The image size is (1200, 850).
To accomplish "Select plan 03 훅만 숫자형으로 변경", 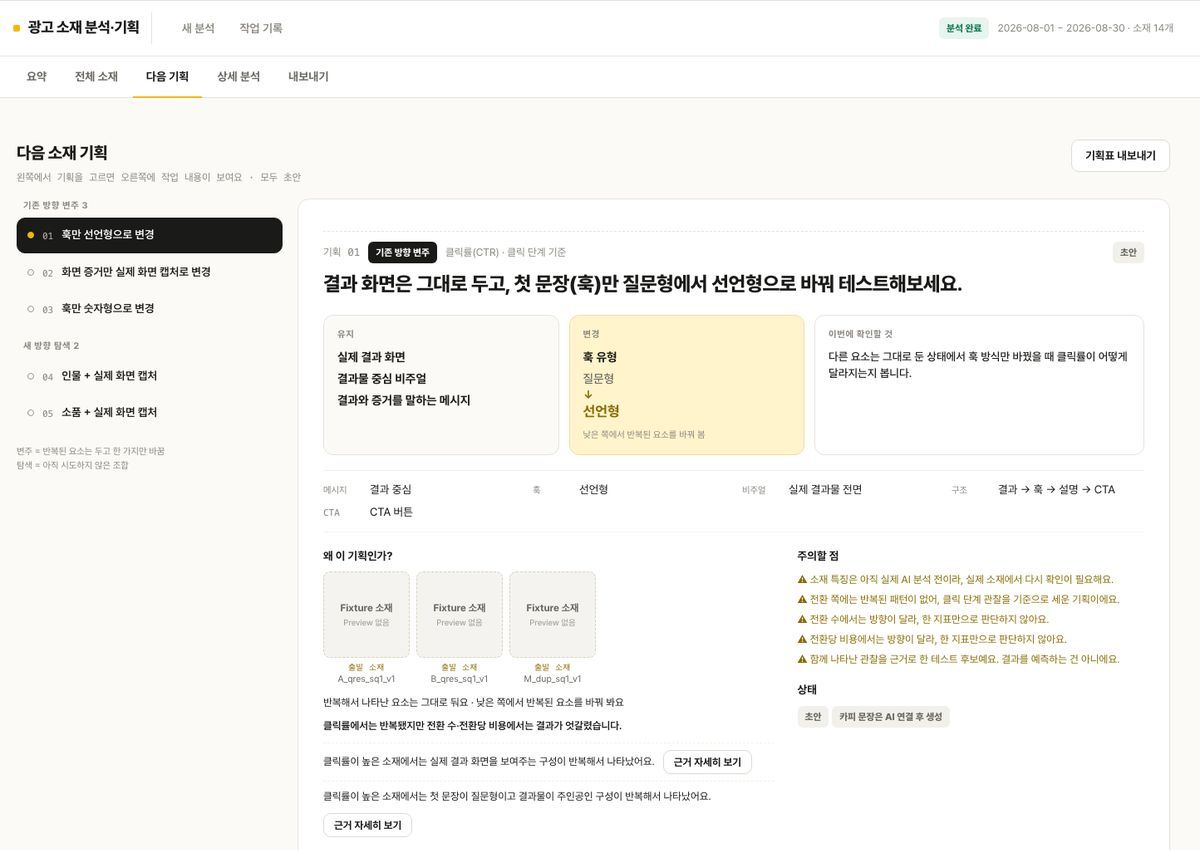I will click(149, 309).
